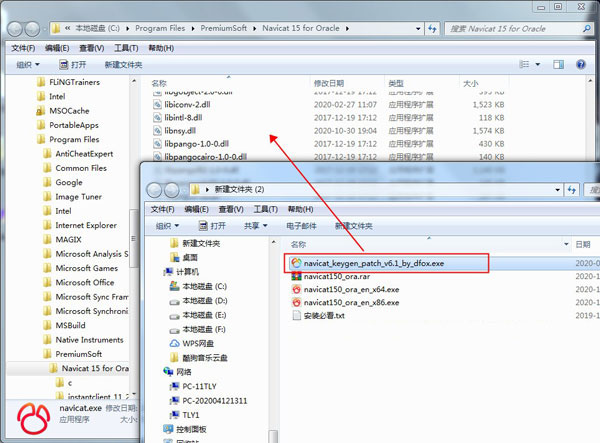
Task: Expand arrow after Navicat 15 for Oracle breadcrumb
Action: (347, 29)
